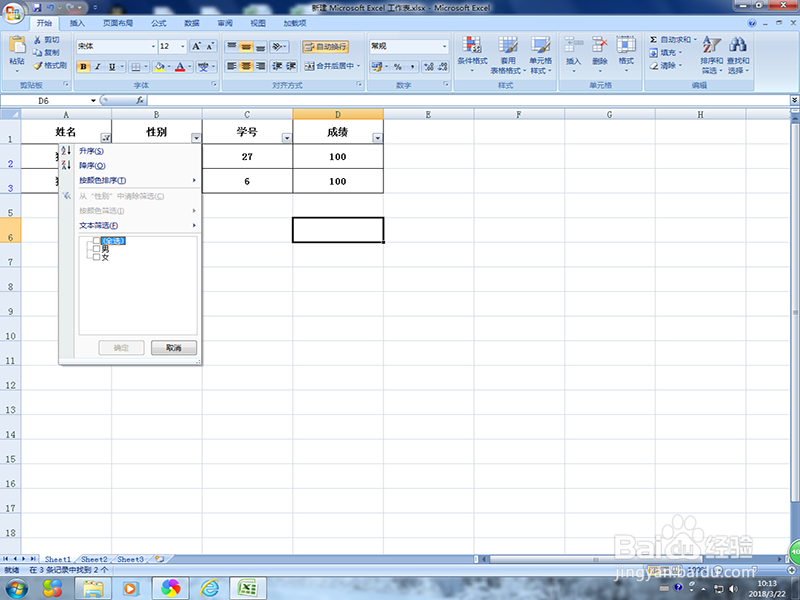This screenshot has width=800, height=600.
Task: Click the insert function fx icon
Action: coord(140,101)
